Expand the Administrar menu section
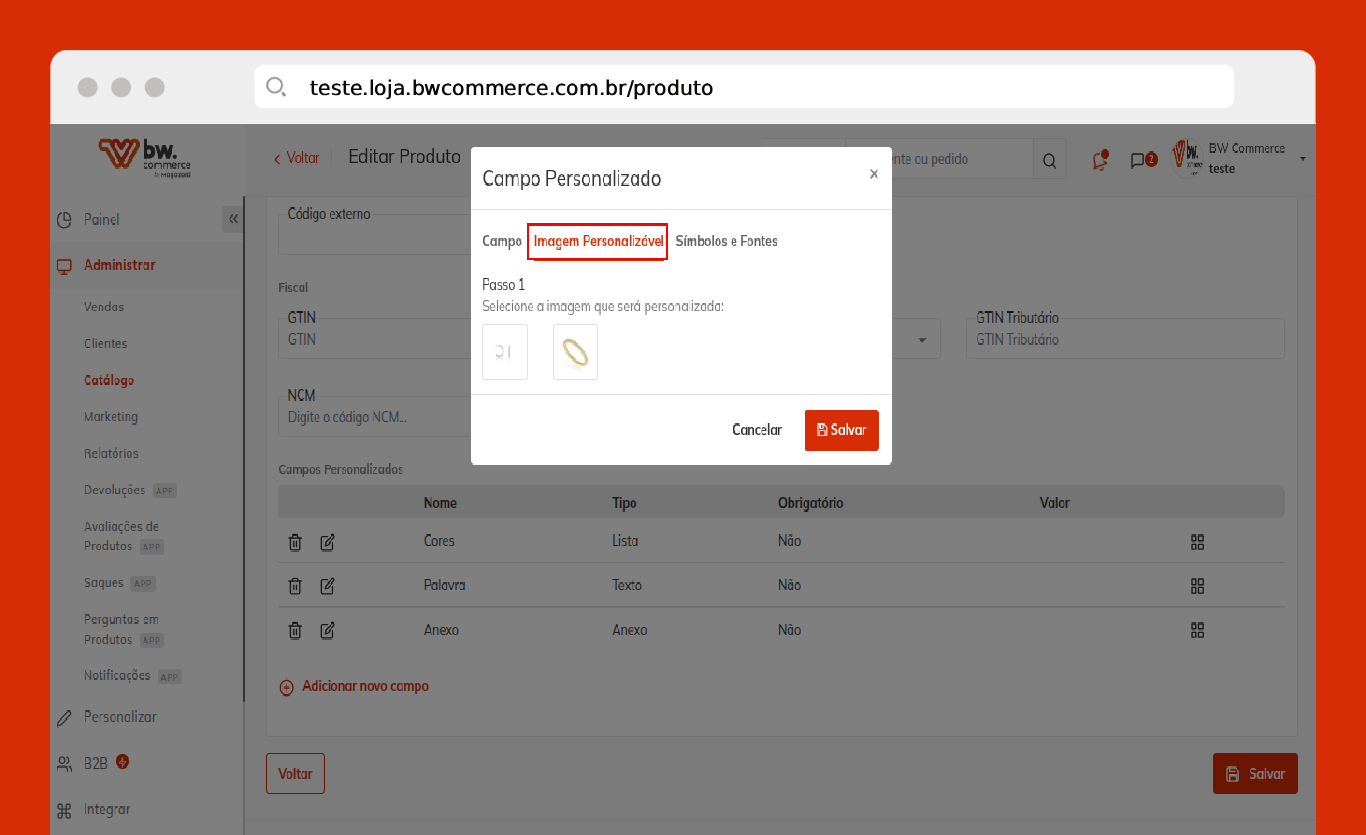1366x835 pixels. point(120,265)
